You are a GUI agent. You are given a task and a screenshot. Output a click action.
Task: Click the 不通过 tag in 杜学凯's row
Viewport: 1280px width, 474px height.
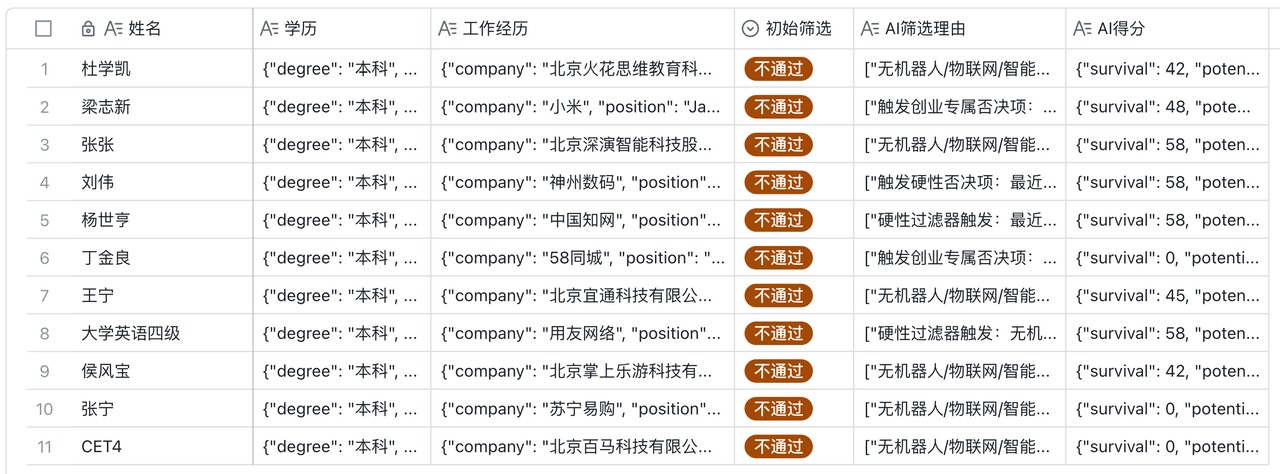pos(778,69)
